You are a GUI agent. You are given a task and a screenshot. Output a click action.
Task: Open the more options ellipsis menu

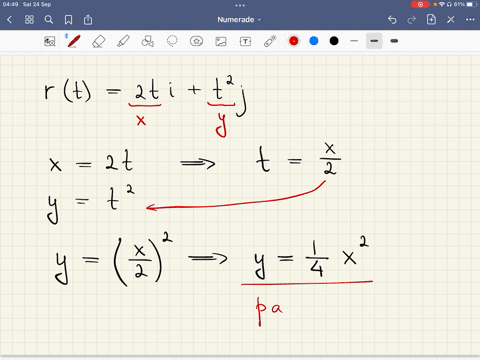click(470, 20)
